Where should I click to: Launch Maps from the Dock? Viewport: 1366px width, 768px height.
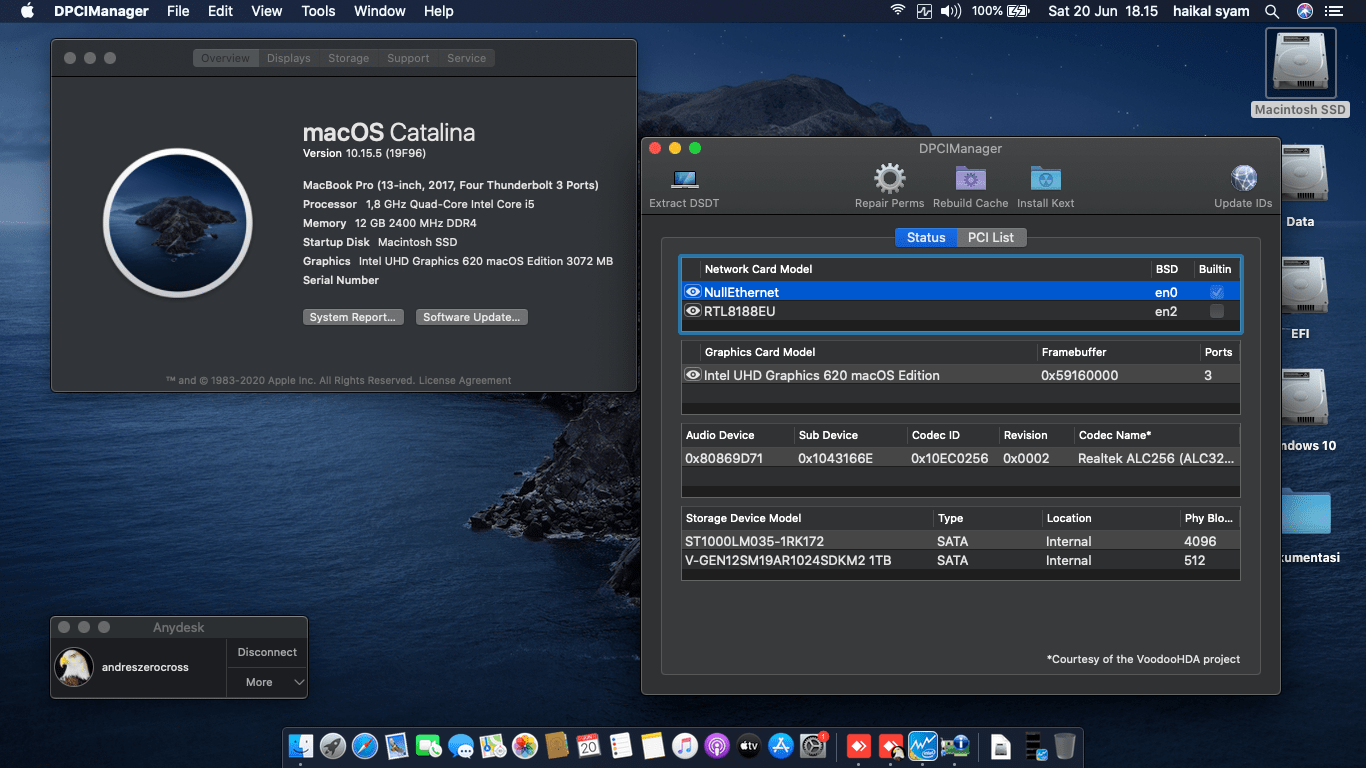493,745
